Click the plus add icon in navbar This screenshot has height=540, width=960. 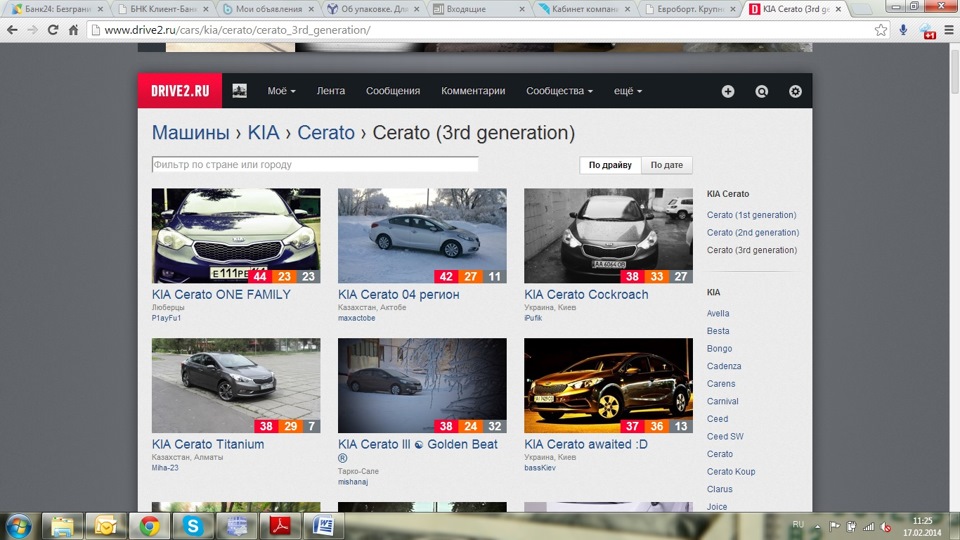point(727,91)
